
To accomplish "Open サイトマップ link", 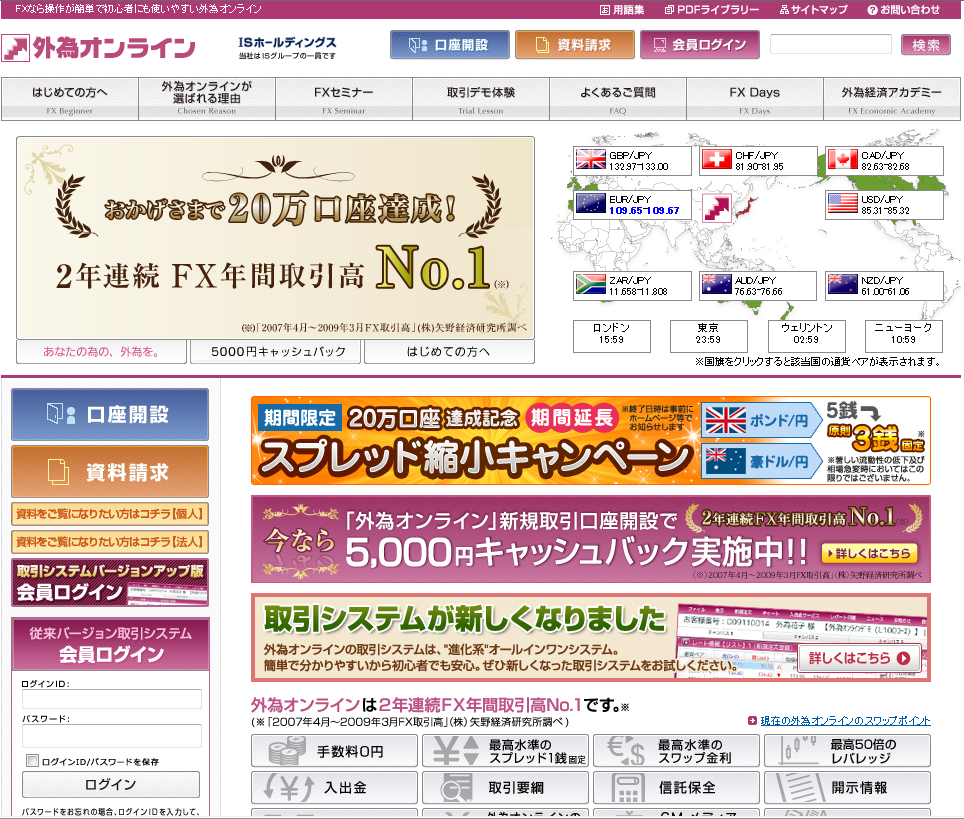I will point(813,10).
